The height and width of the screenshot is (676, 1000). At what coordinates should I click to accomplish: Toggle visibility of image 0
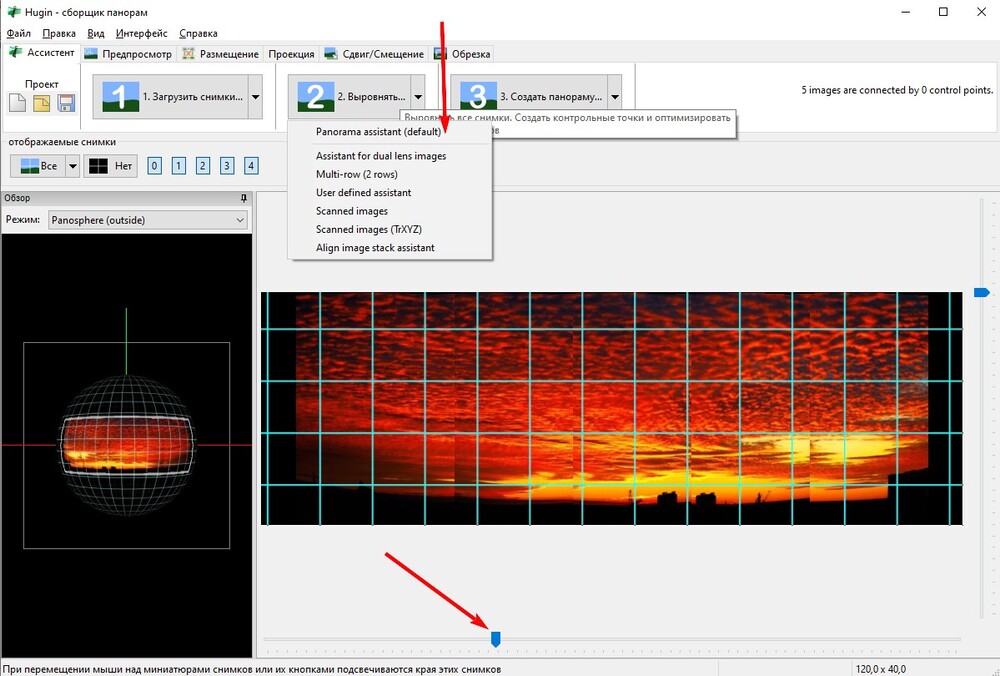pos(154,166)
